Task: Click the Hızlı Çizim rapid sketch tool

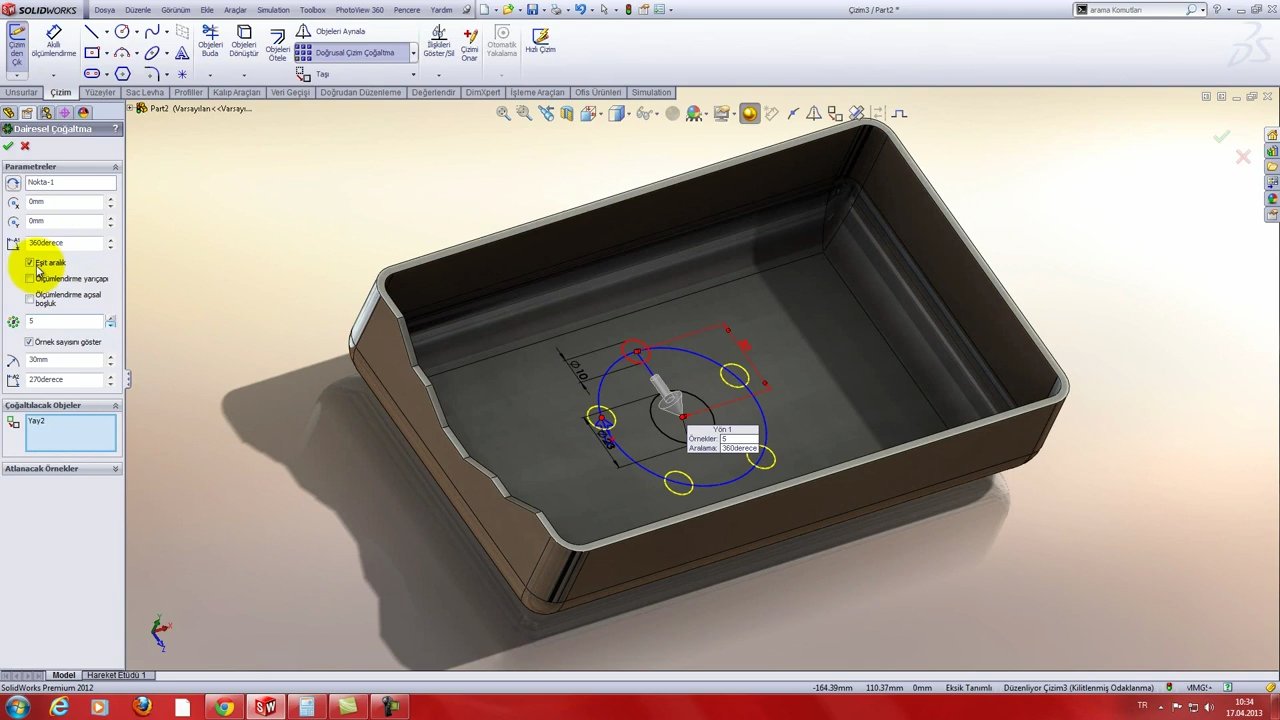Action: 540,41
